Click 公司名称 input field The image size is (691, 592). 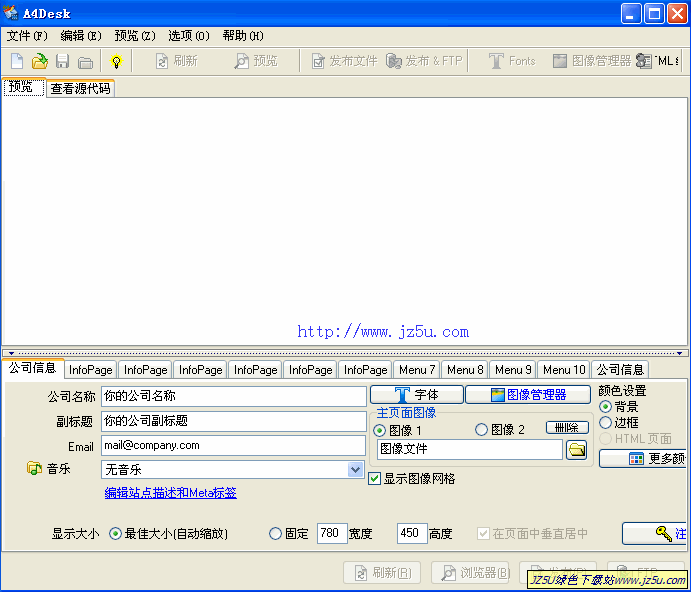(234, 396)
